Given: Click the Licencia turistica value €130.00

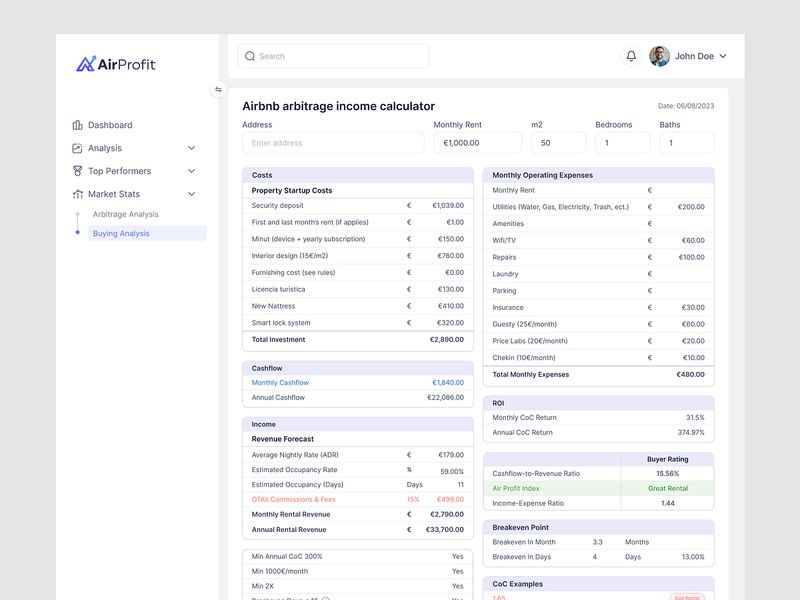Looking at the screenshot, I should [451, 289].
